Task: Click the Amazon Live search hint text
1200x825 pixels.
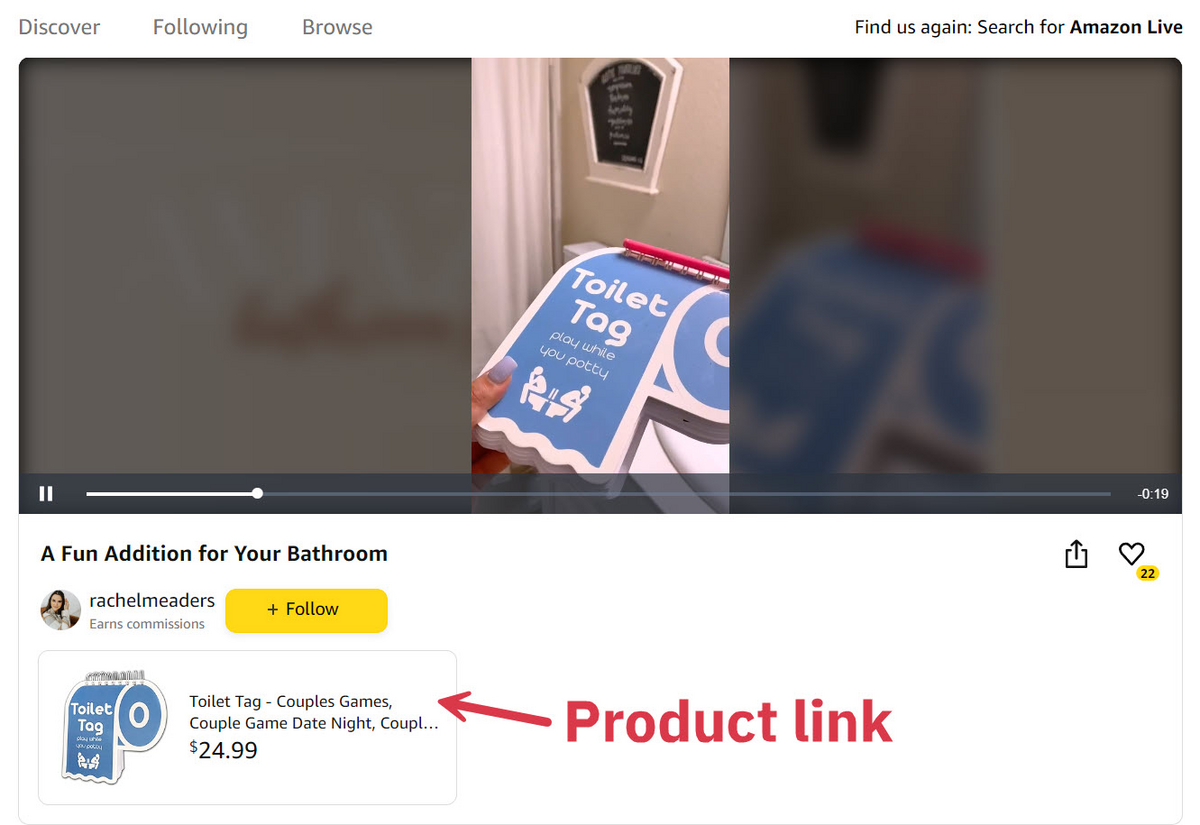Action: click(x=1018, y=27)
